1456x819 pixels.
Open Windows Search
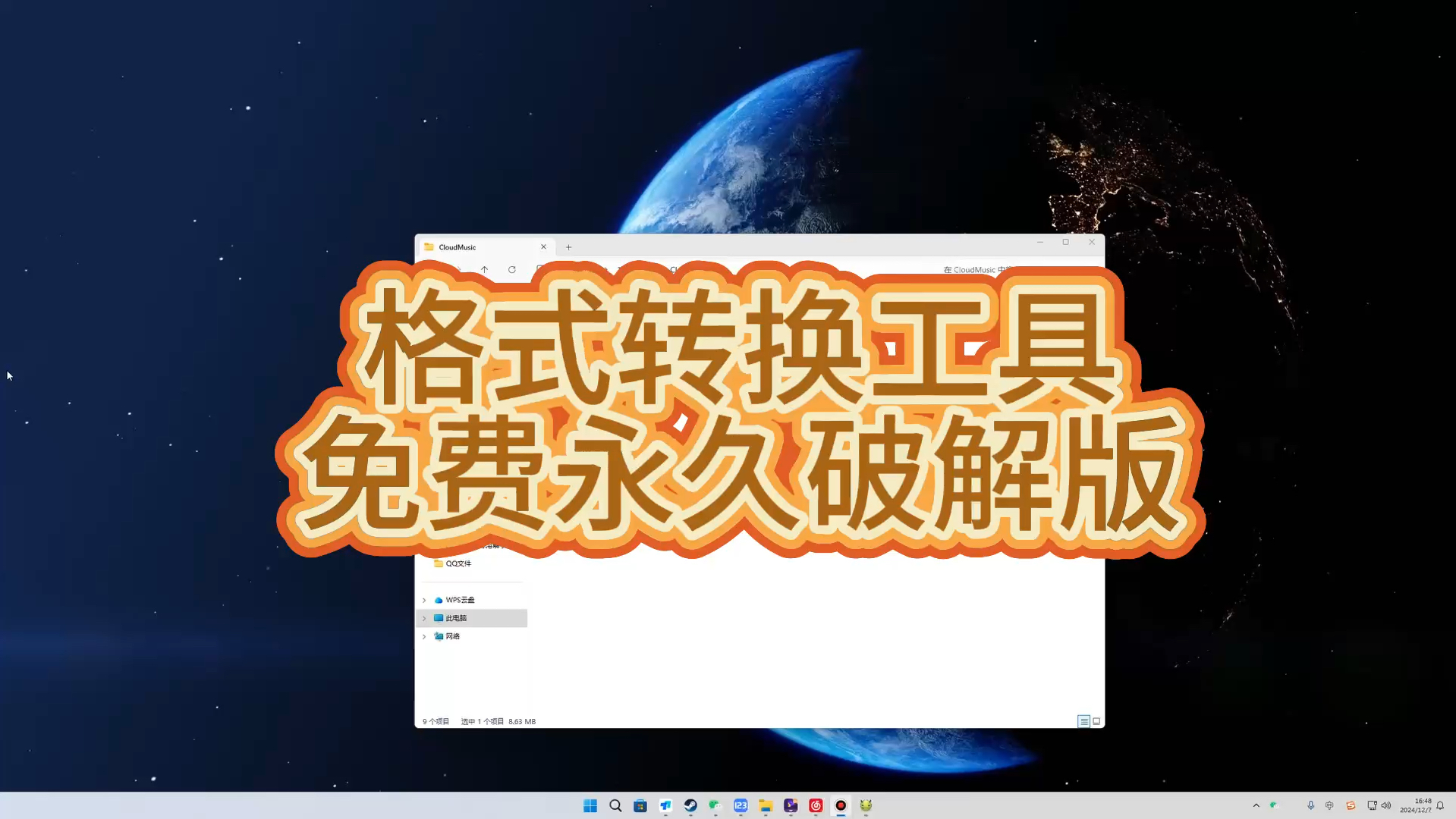coord(615,805)
